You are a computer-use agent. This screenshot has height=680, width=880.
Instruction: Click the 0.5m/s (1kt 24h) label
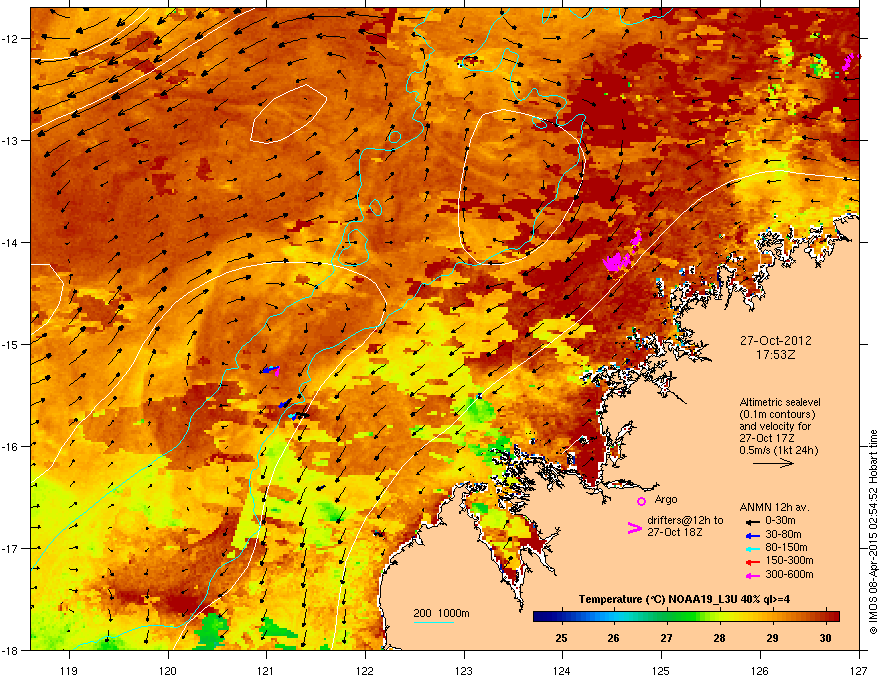pos(779,450)
